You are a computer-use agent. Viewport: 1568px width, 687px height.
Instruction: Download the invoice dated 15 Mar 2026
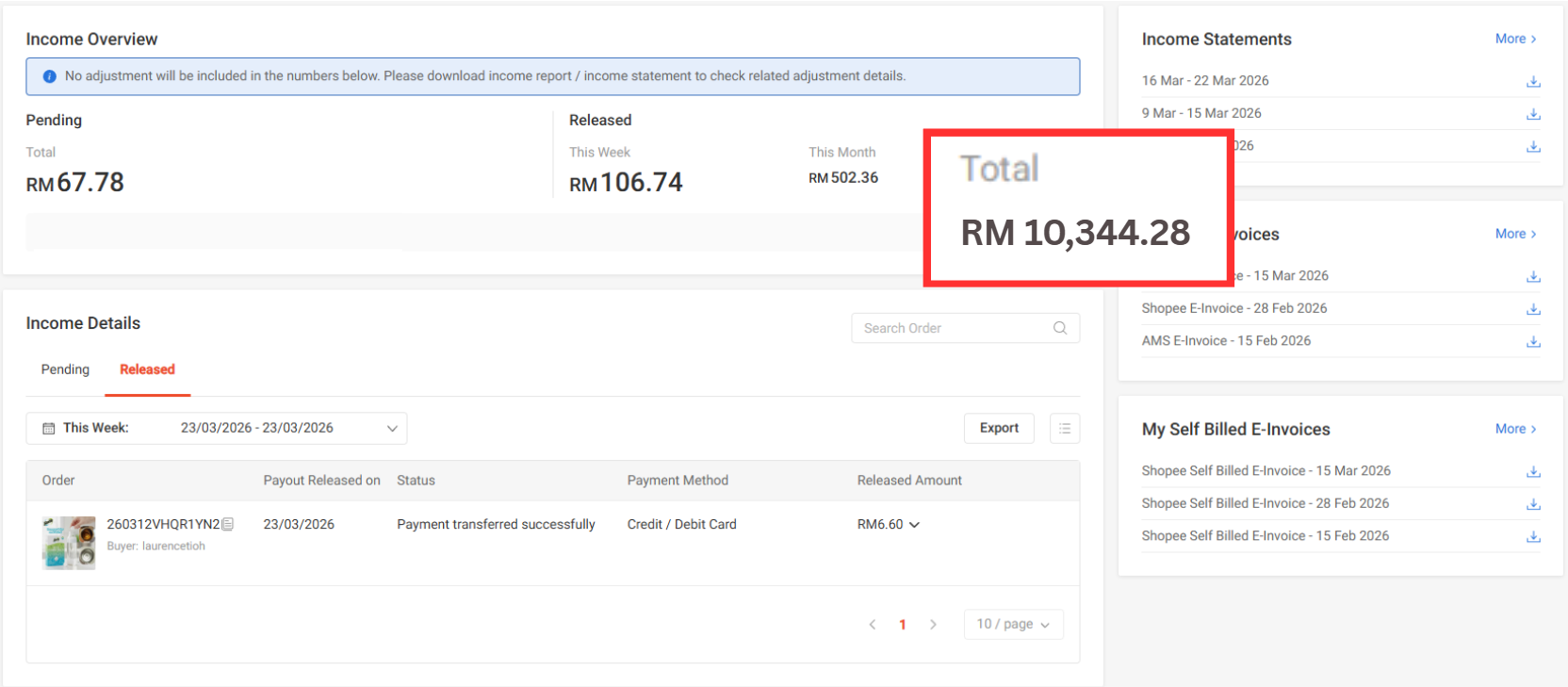click(x=1533, y=276)
